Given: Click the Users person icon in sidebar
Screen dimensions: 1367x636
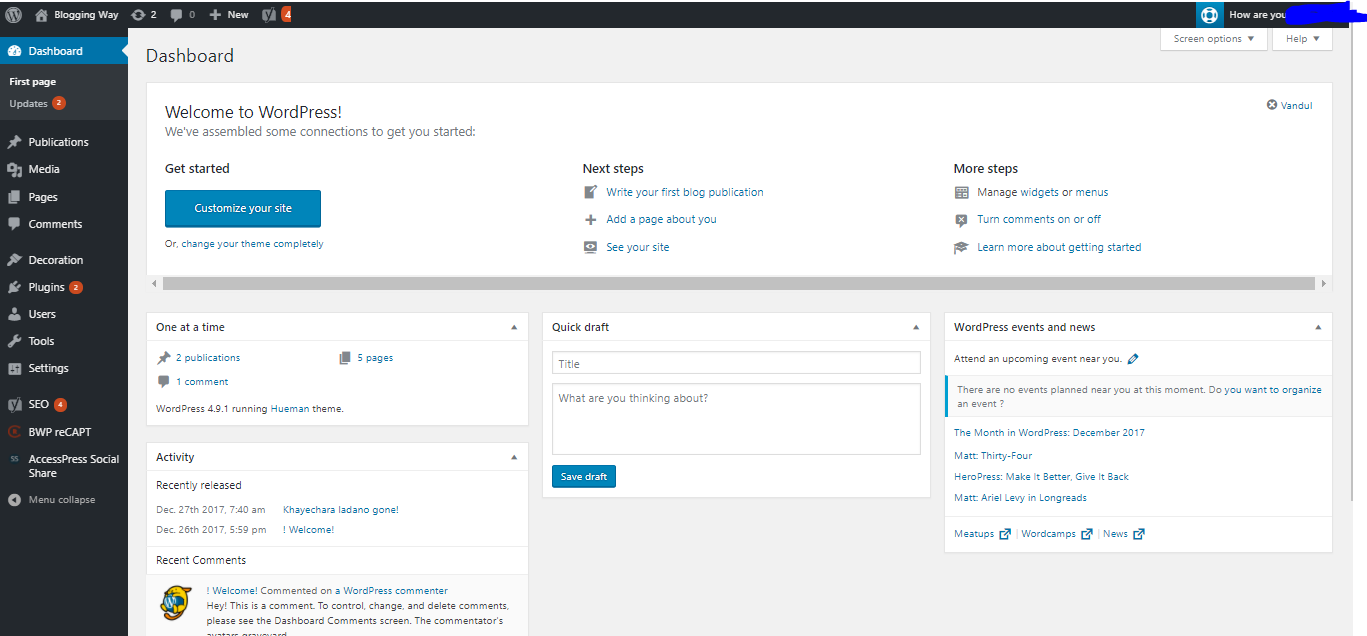Looking at the screenshot, I should click(x=14, y=314).
